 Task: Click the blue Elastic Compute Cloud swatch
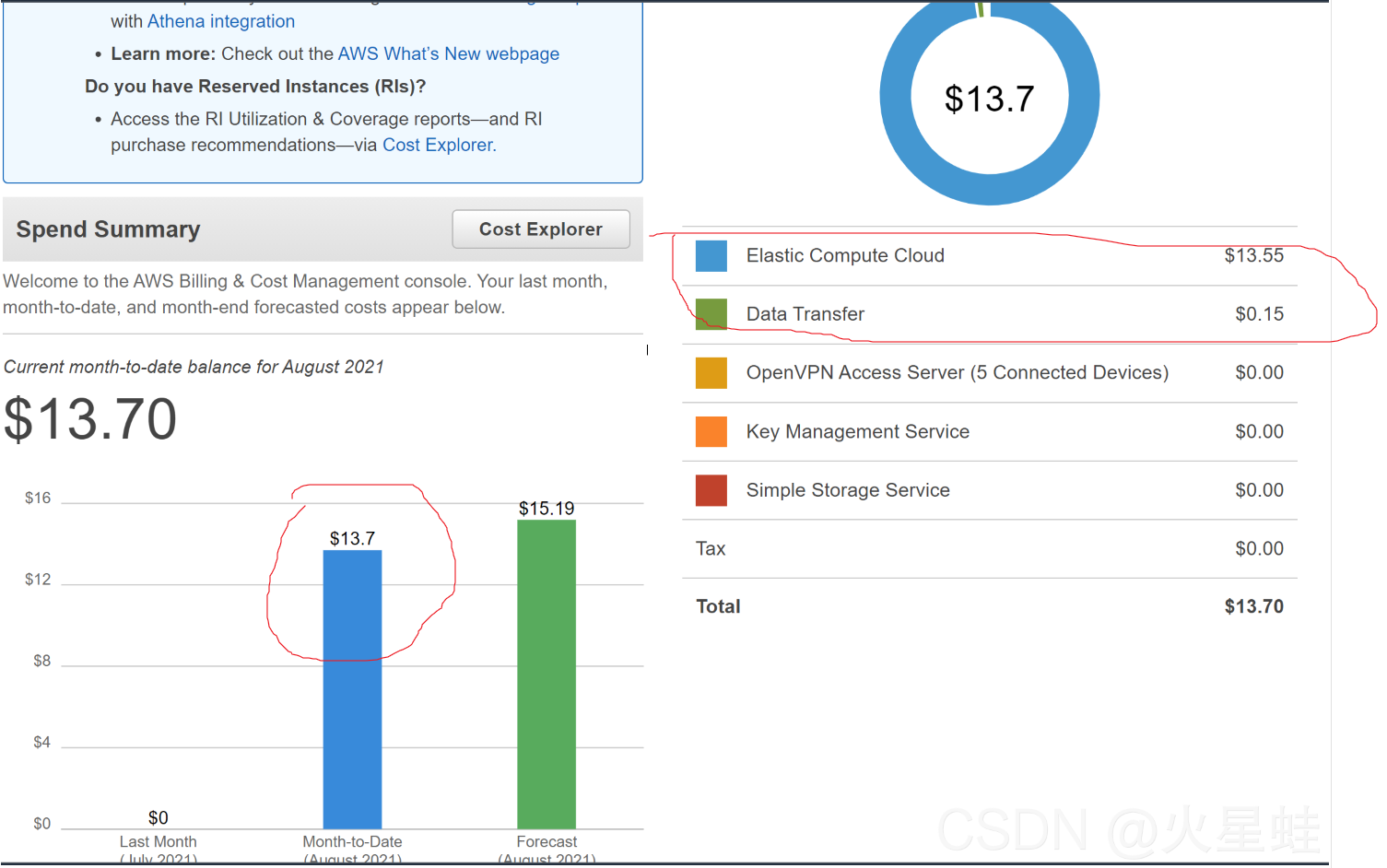(x=711, y=256)
